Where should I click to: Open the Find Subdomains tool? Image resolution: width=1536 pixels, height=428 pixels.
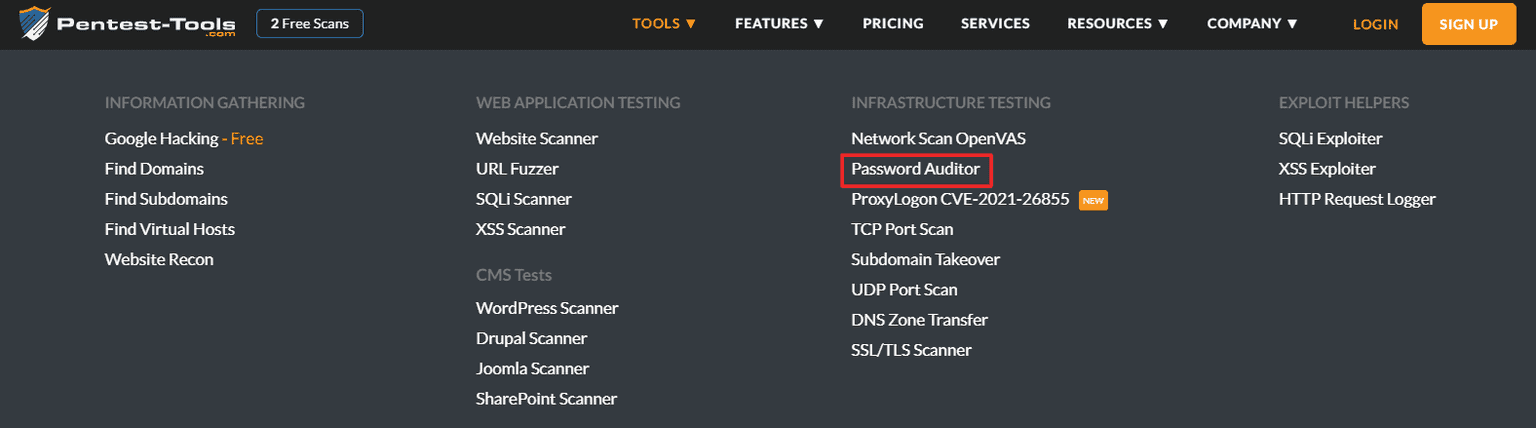166,199
